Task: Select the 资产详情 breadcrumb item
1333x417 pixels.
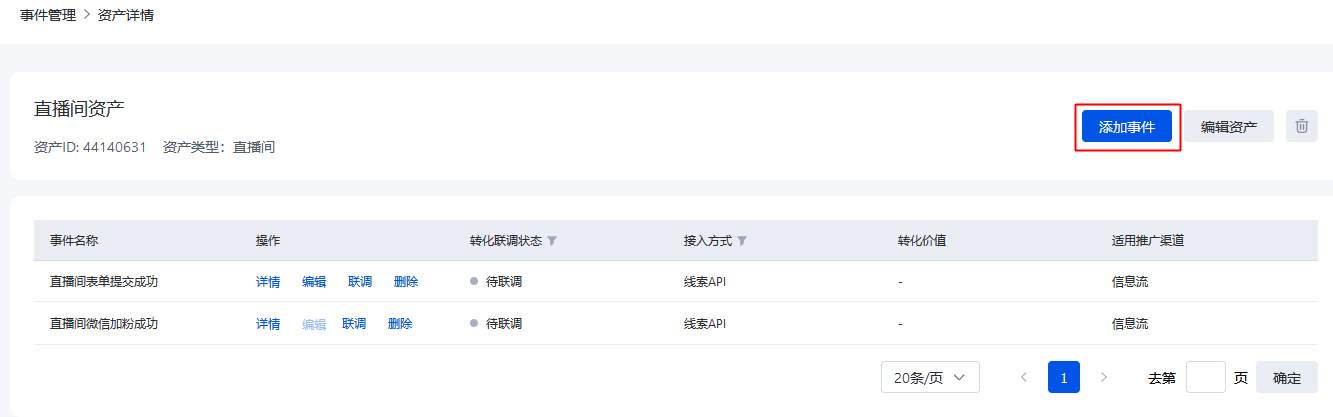Action: coord(126,16)
